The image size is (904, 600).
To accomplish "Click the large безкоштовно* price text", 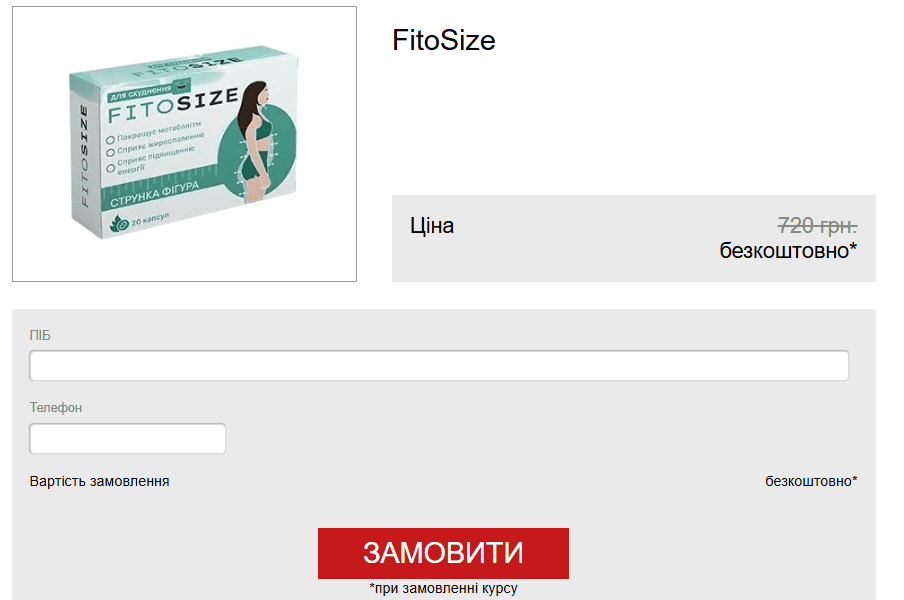I will point(788,250).
